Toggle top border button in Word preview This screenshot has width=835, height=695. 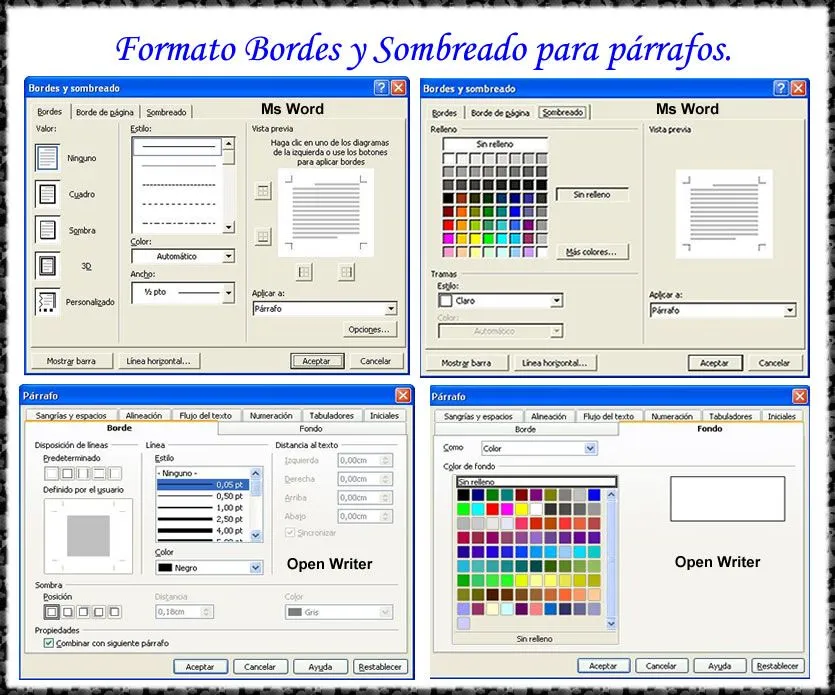[263, 191]
